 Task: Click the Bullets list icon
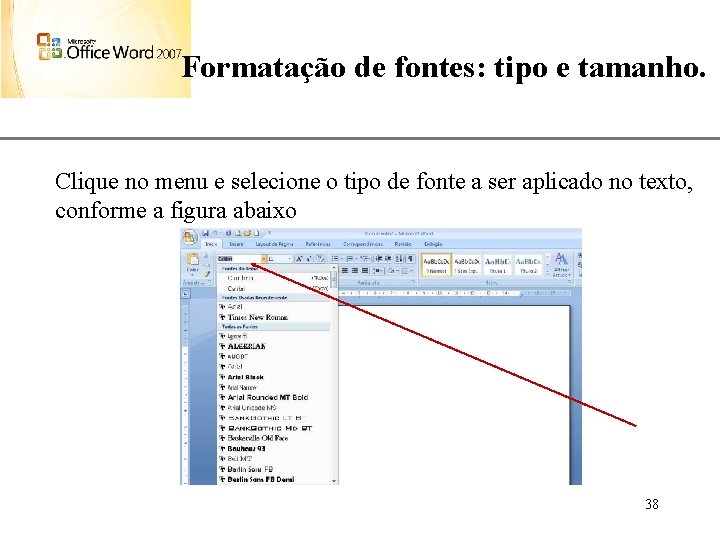335,259
